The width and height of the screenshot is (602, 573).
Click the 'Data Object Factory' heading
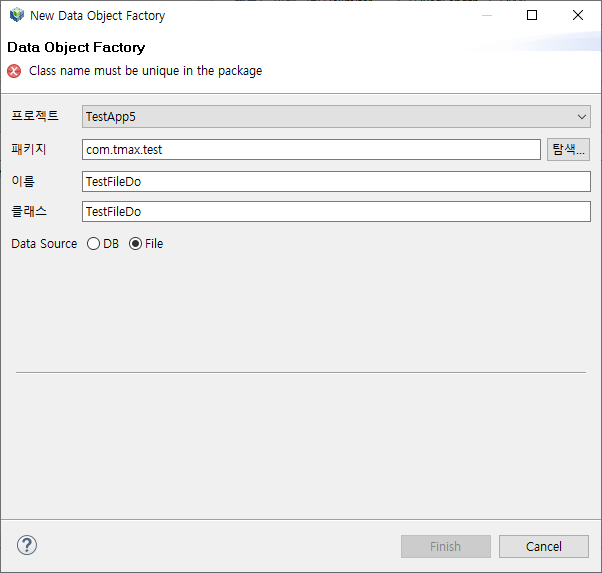point(76,47)
